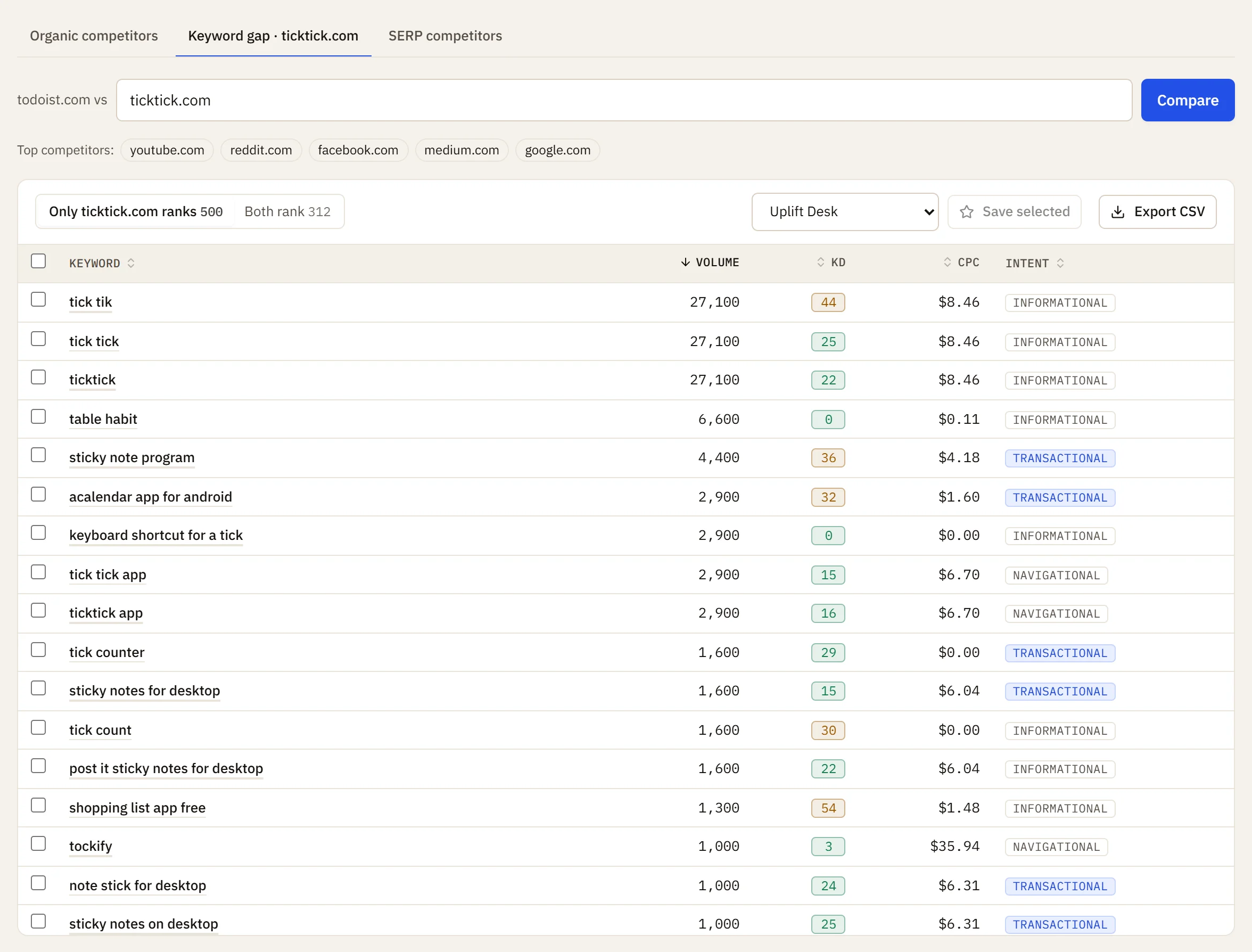Click the sort arrows beside INTENT header
Viewport: 1252px width, 952px height.
(1060, 263)
